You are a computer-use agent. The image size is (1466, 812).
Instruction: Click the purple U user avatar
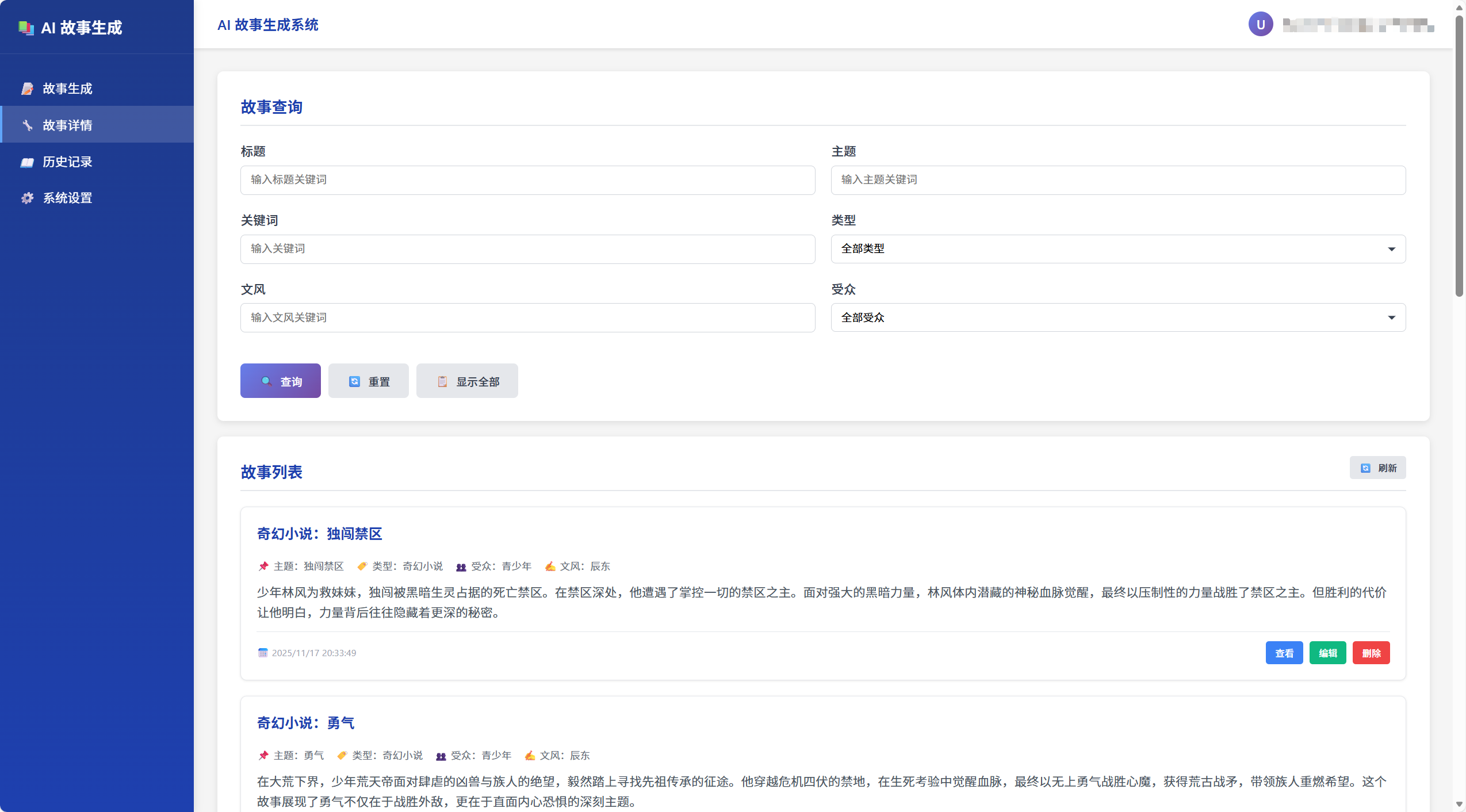click(1260, 25)
